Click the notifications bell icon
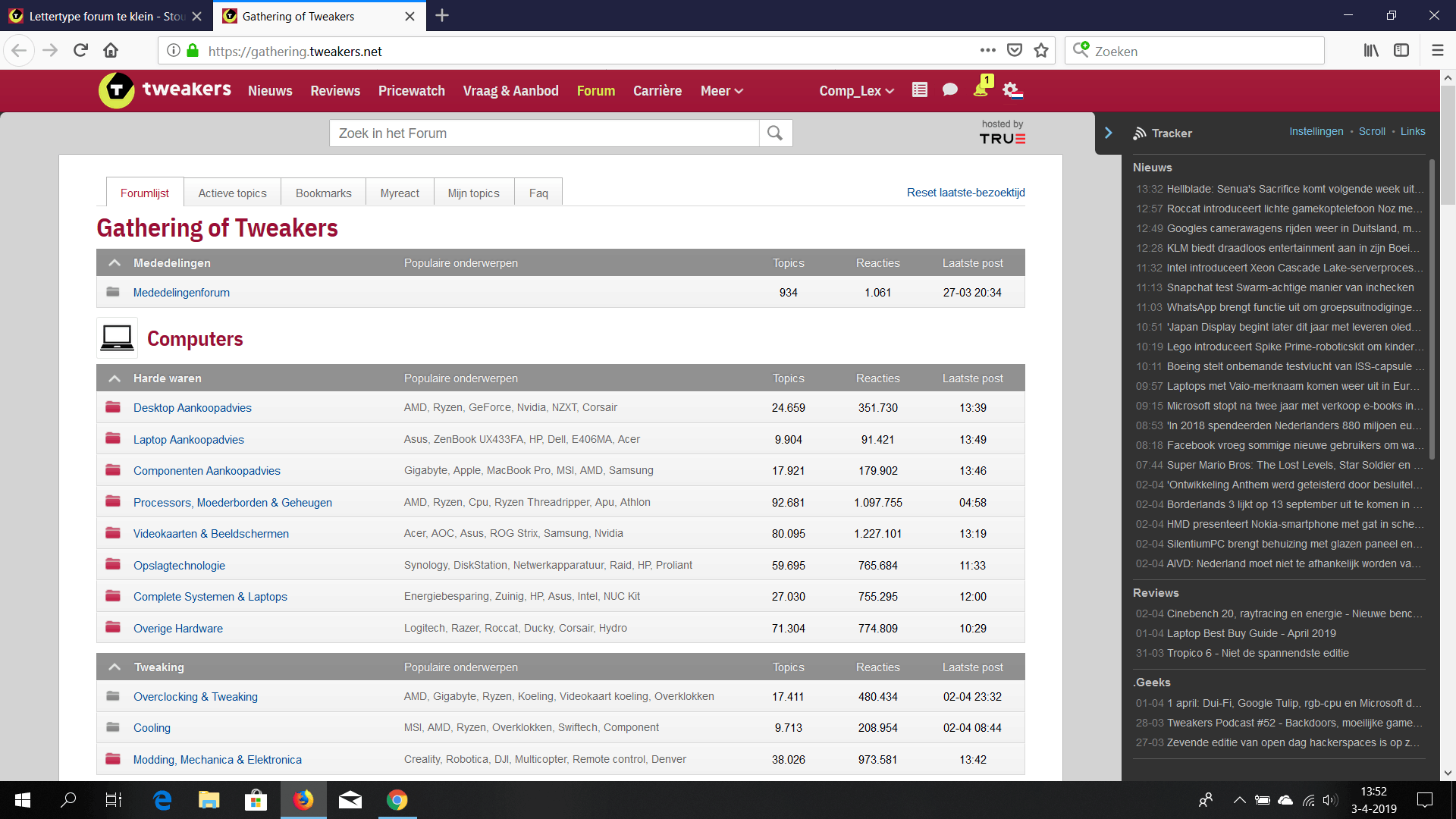 [x=981, y=89]
